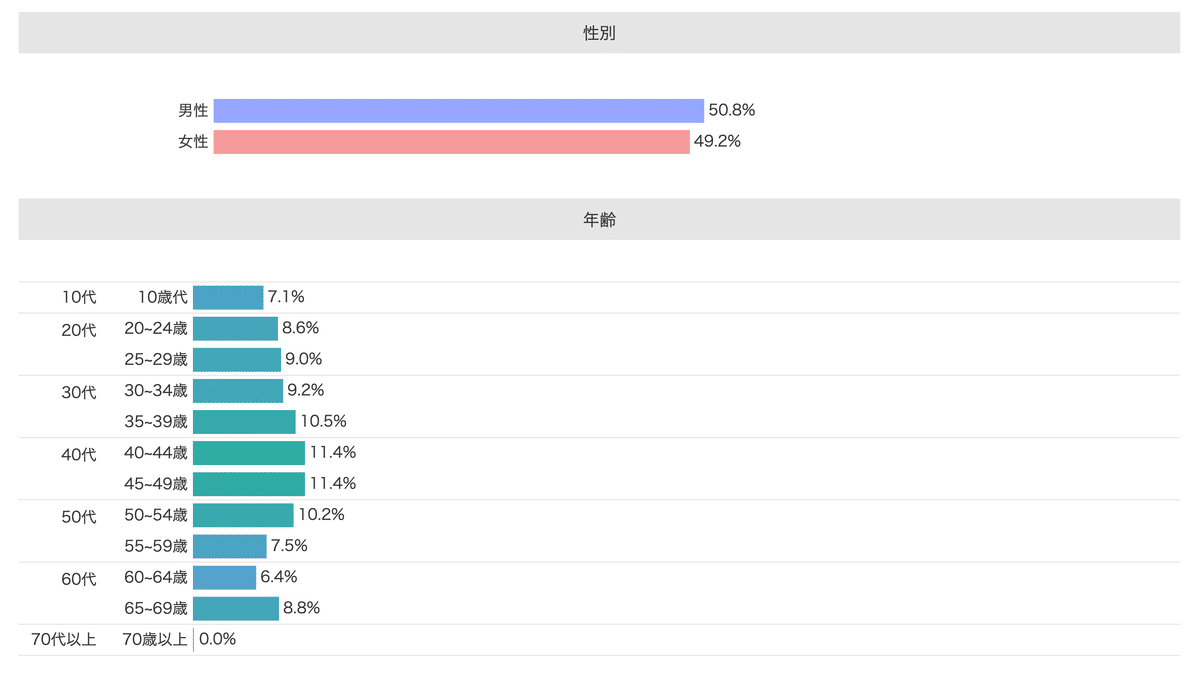Image resolution: width=1200 pixels, height=676 pixels.
Task: Click the 40代 group label
Action: 79,454
